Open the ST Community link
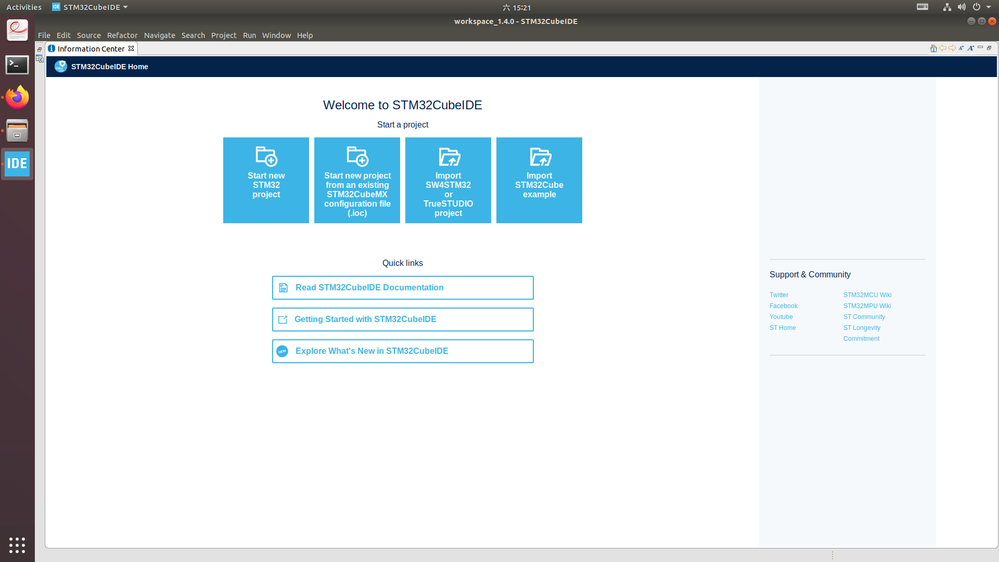The width and height of the screenshot is (999, 562). [864, 317]
